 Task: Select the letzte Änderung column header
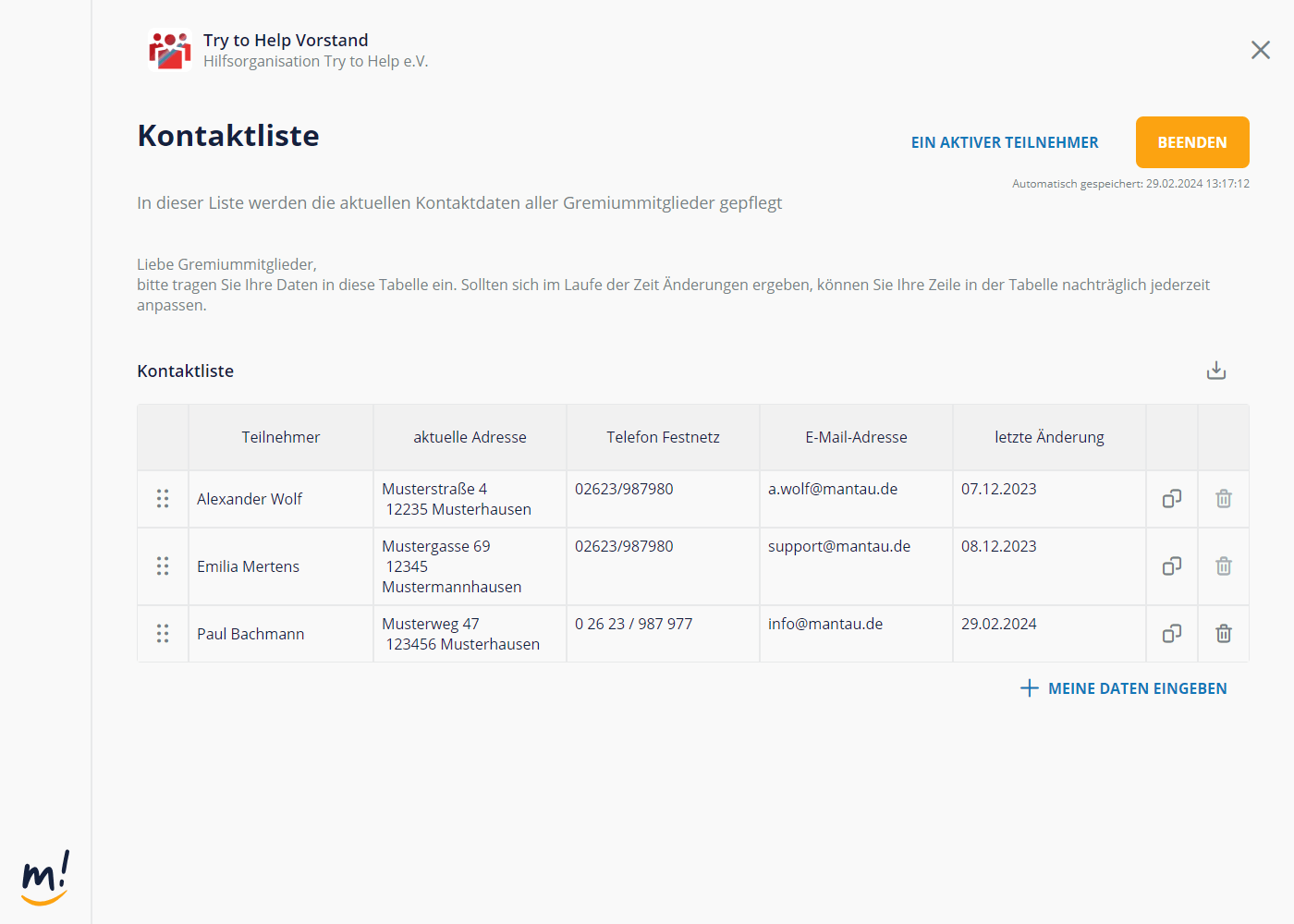click(1049, 437)
